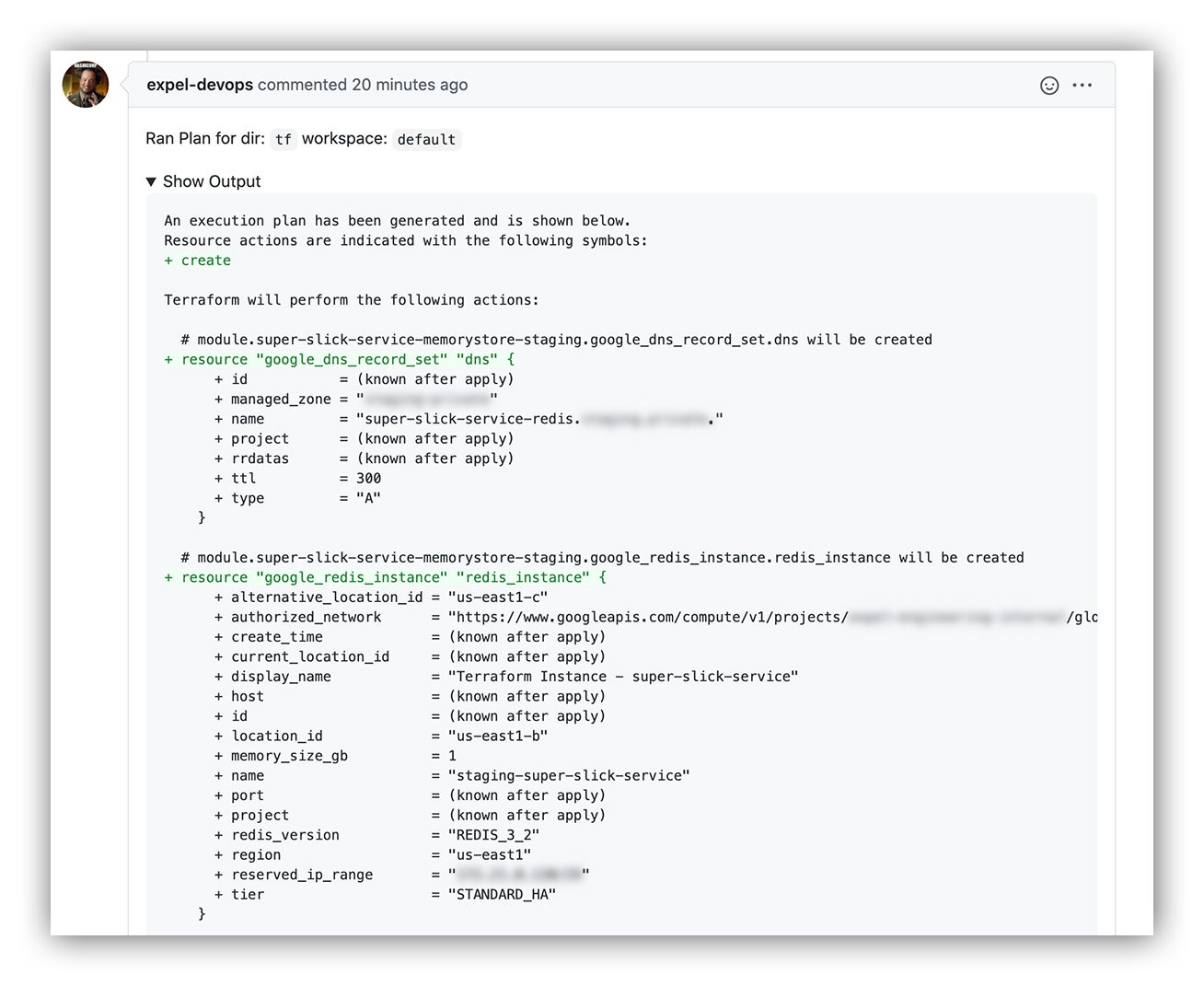Select the 'tf' directory code label
The image size is (1204, 986).
pyautogui.click(x=284, y=139)
